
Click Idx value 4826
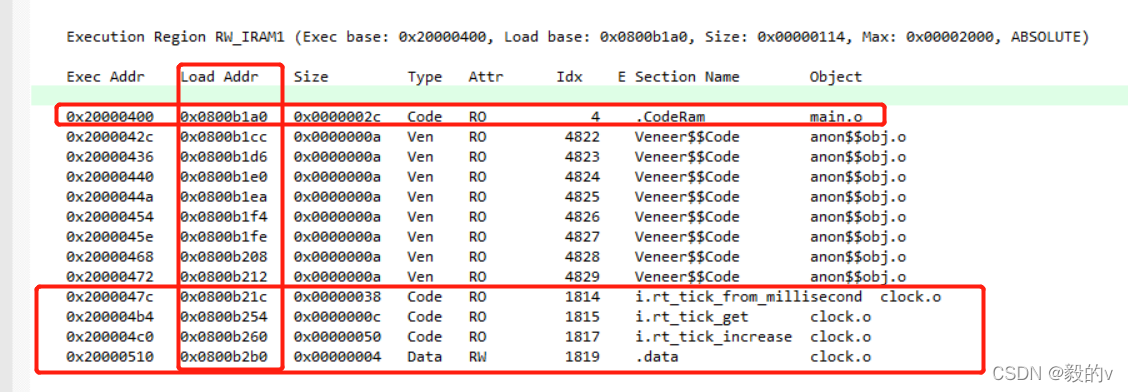pos(582,216)
